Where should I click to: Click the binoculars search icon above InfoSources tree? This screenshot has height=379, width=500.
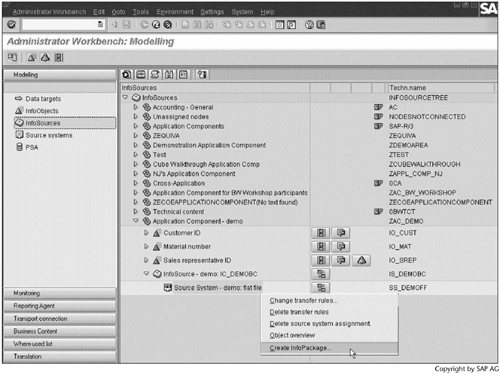(169, 75)
